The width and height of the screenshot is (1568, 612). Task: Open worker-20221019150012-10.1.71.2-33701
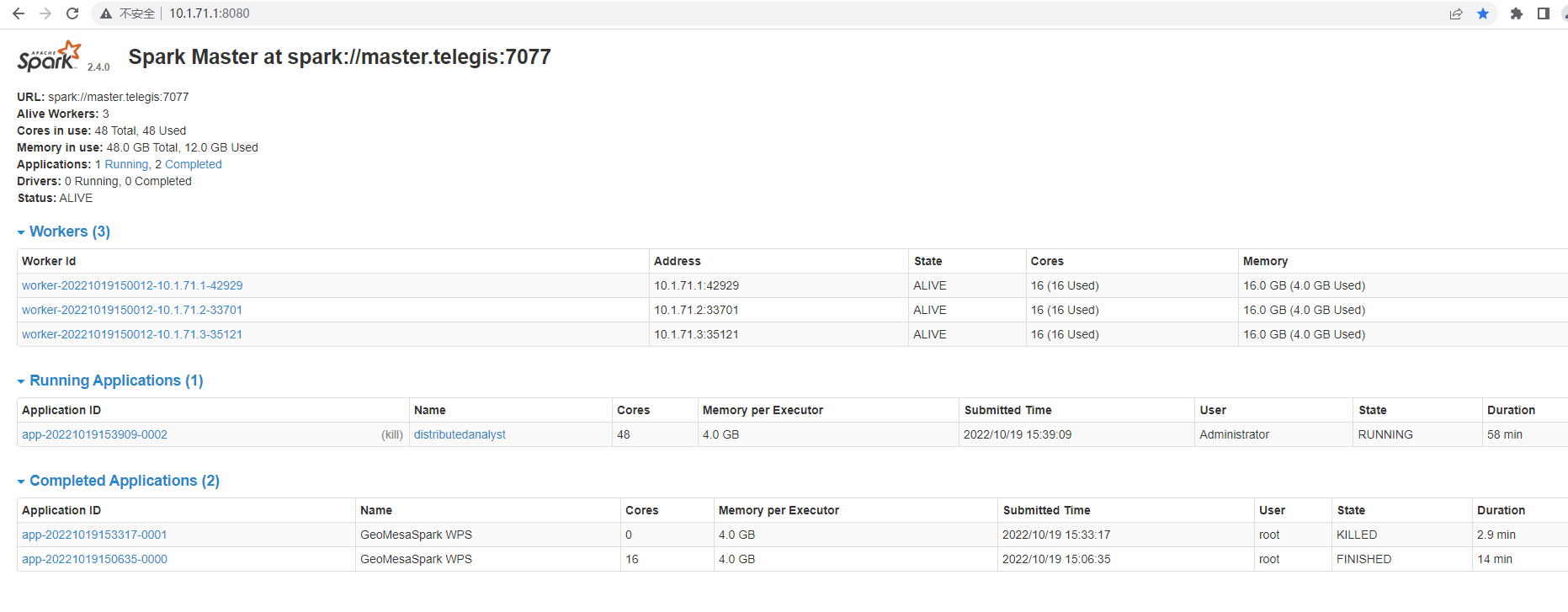pos(132,310)
